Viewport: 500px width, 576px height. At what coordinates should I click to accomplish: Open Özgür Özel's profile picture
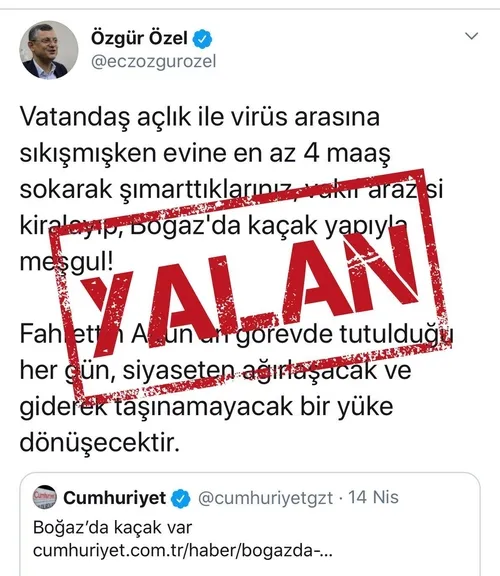pyautogui.click(x=48, y=50)
